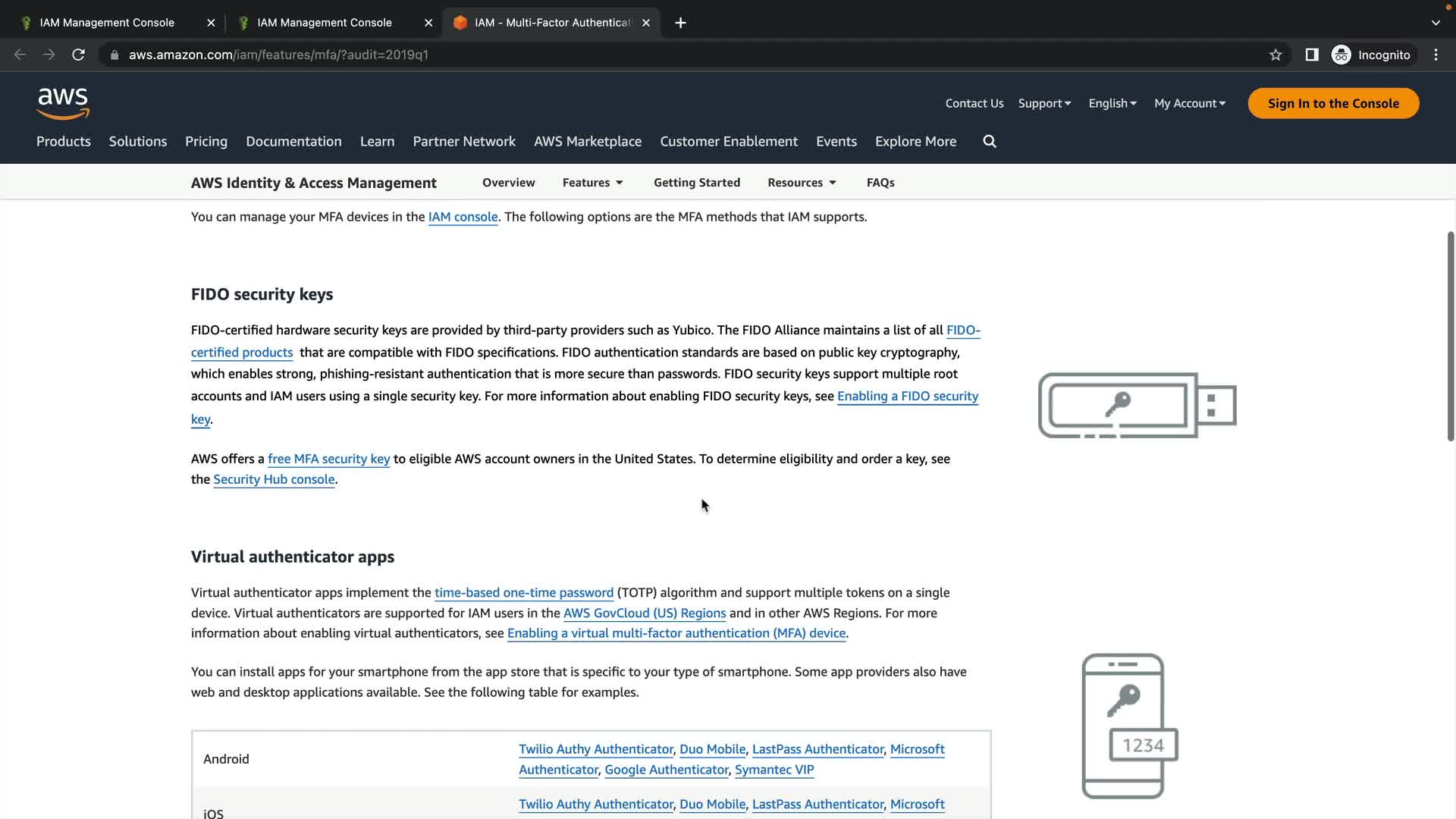Screen dimensions: 1456x819
Task: Open Chrome three-dot menu
Action: coord(1436,55)
